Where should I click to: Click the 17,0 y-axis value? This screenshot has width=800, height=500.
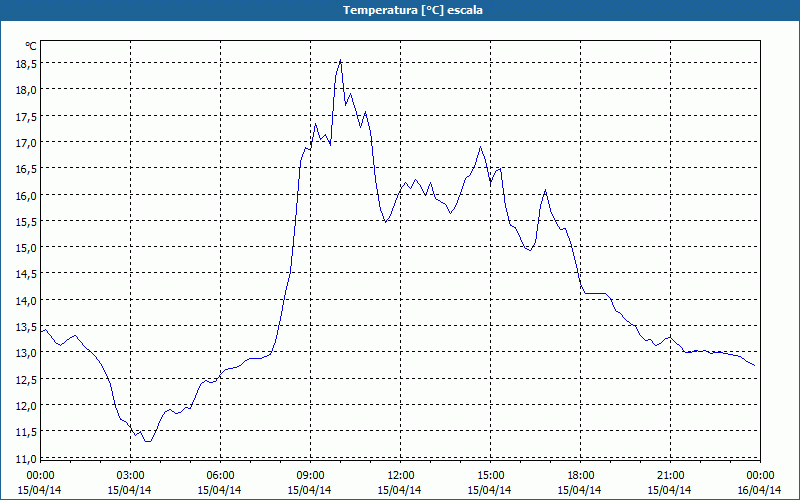pos(25,143)
